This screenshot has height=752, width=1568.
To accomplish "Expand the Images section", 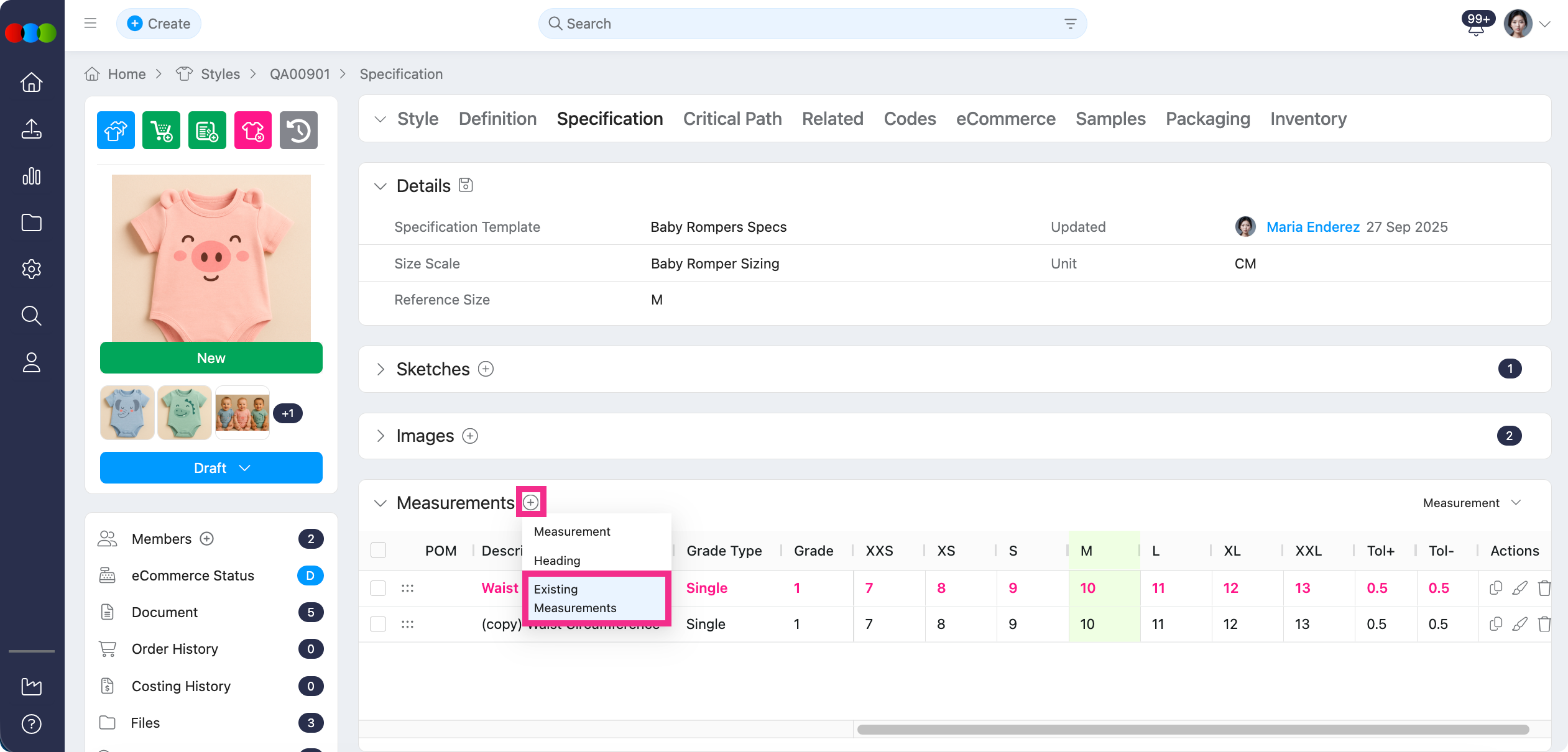I will tap(380, 436).
